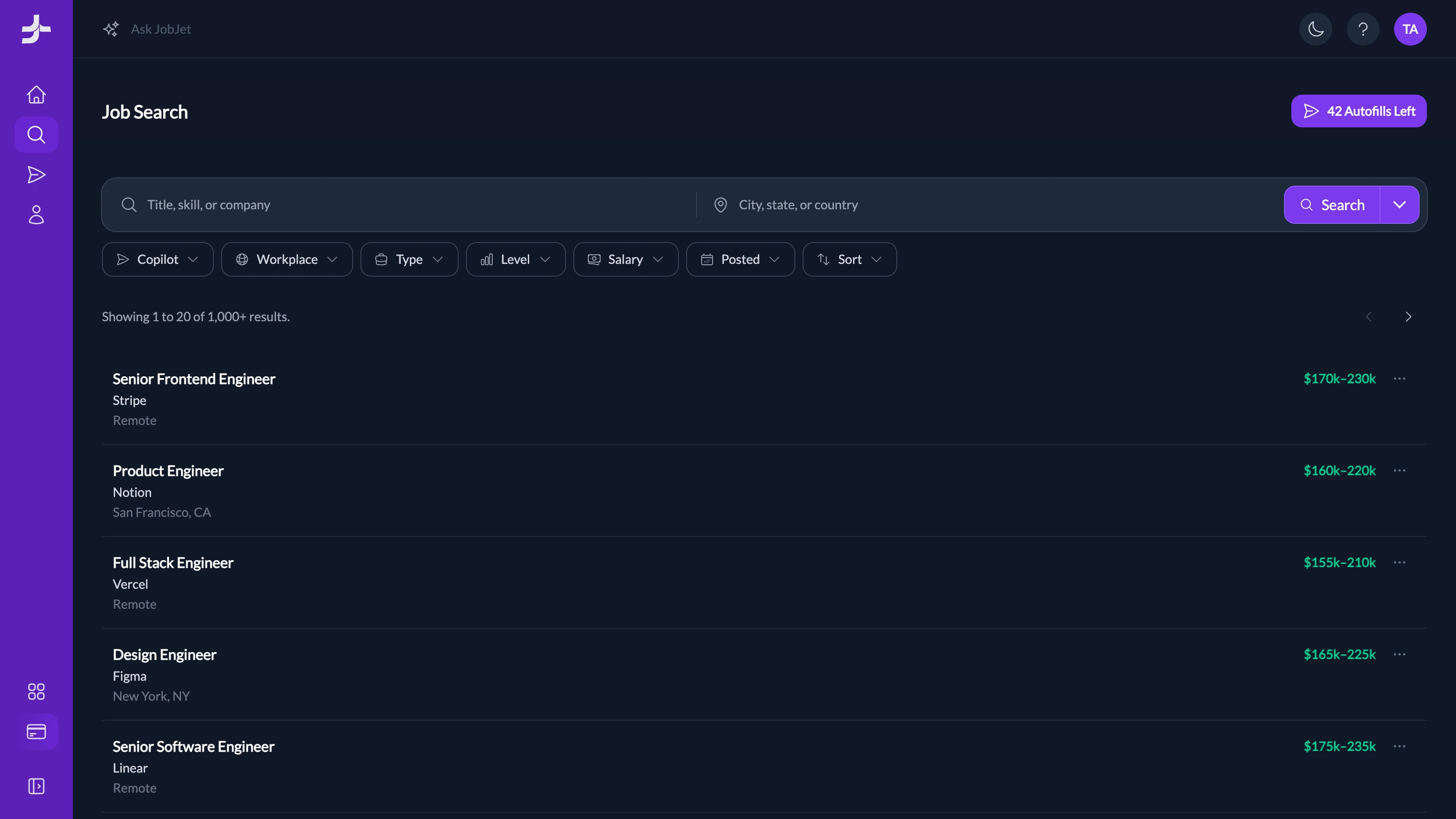Click the $175k–235k salary of Linear job
Screen dimensions: 1456x819
1340,746
